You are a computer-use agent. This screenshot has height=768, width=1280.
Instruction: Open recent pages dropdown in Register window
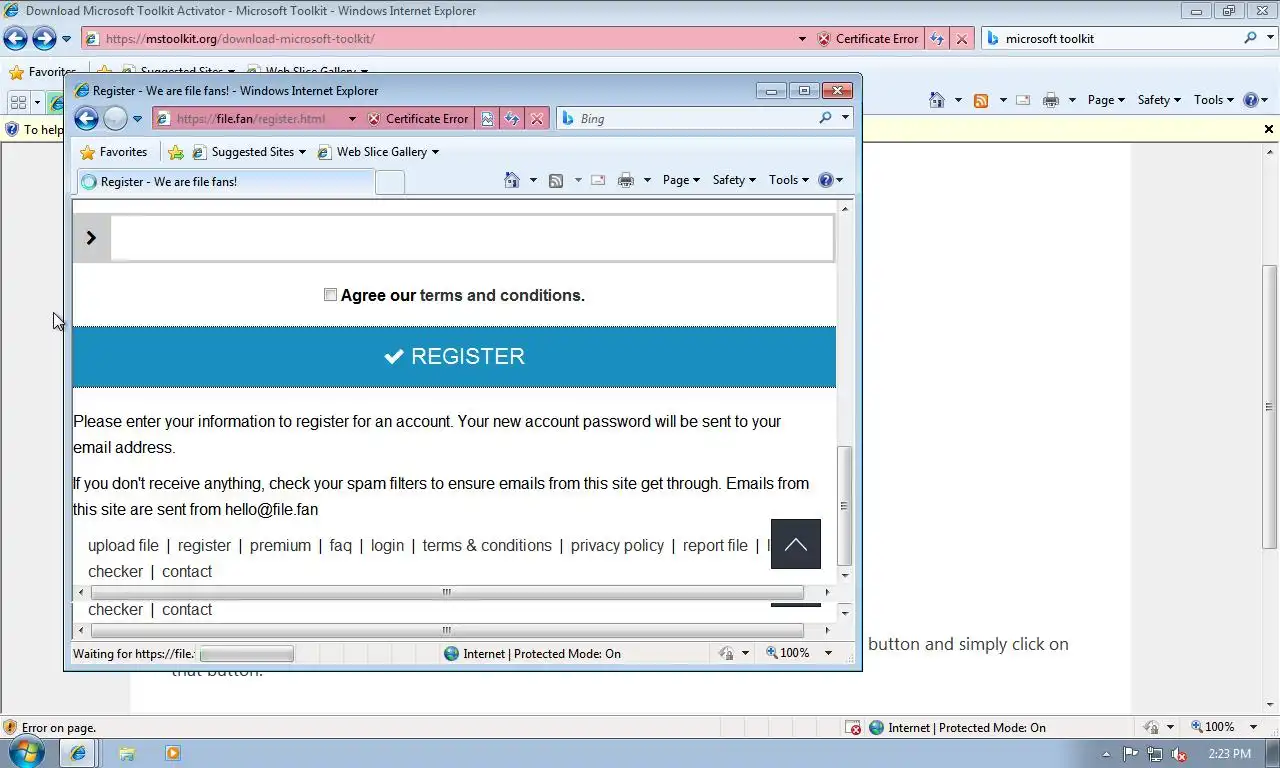[x=138, y=119]
